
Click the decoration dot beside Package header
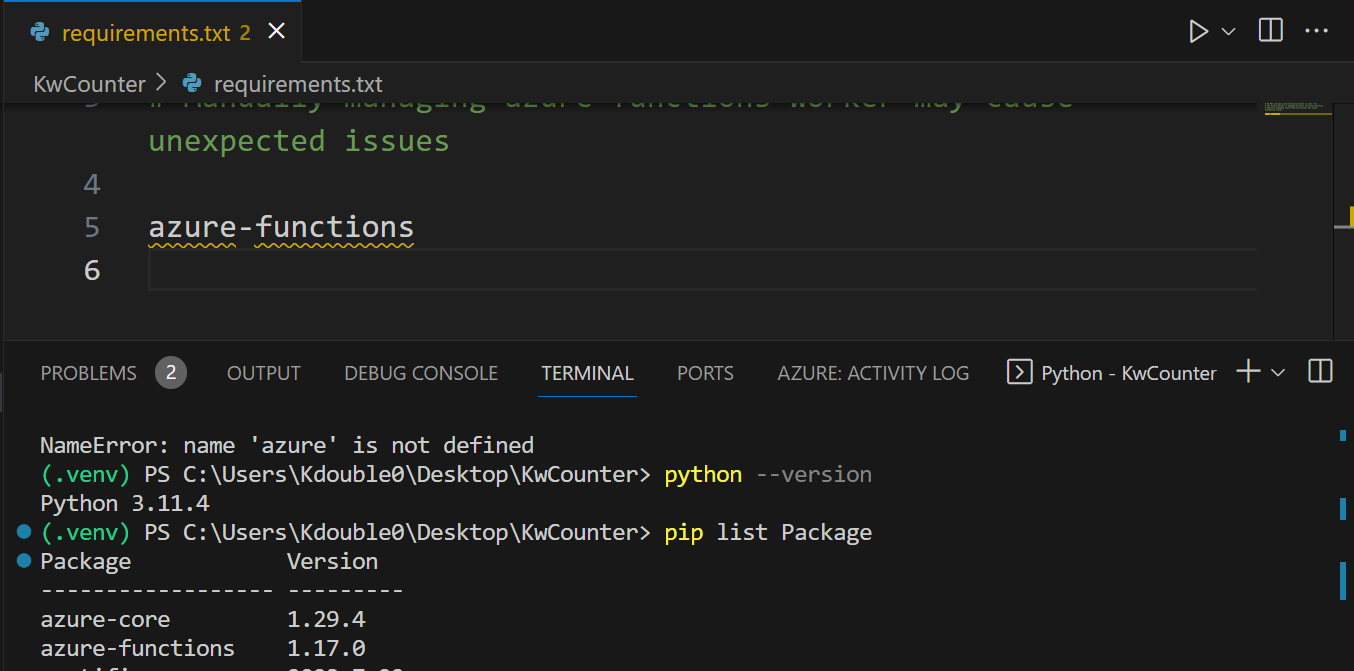click(x=25, y=561)
